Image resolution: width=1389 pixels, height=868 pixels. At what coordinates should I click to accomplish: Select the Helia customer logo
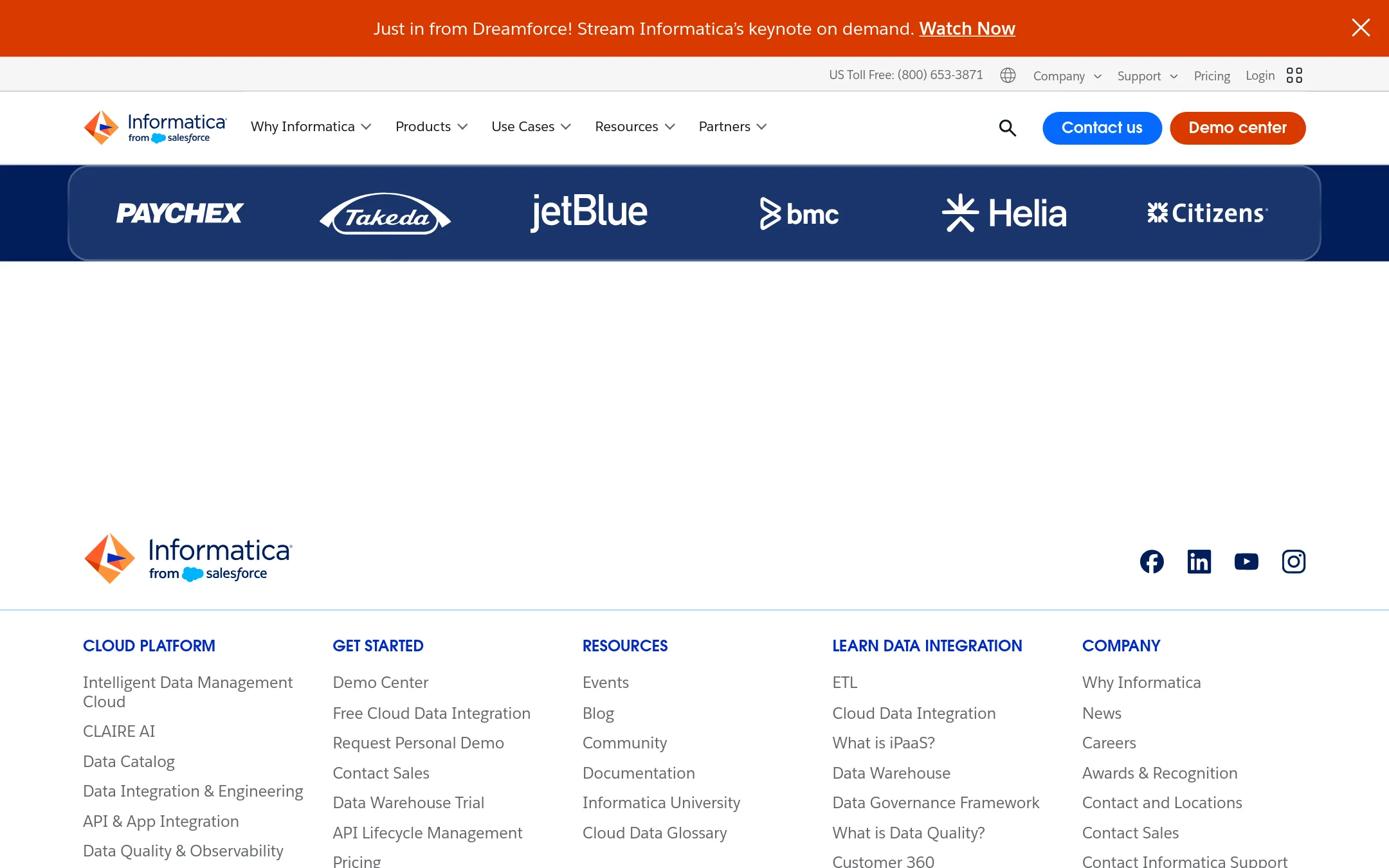click(x=1004, y=213)
